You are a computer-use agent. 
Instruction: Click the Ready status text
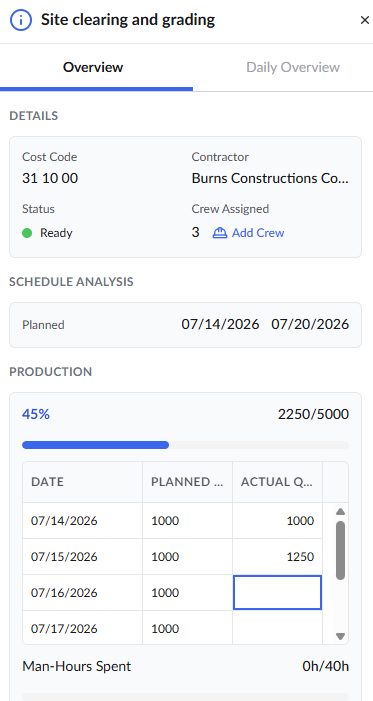tap(56, 233)
